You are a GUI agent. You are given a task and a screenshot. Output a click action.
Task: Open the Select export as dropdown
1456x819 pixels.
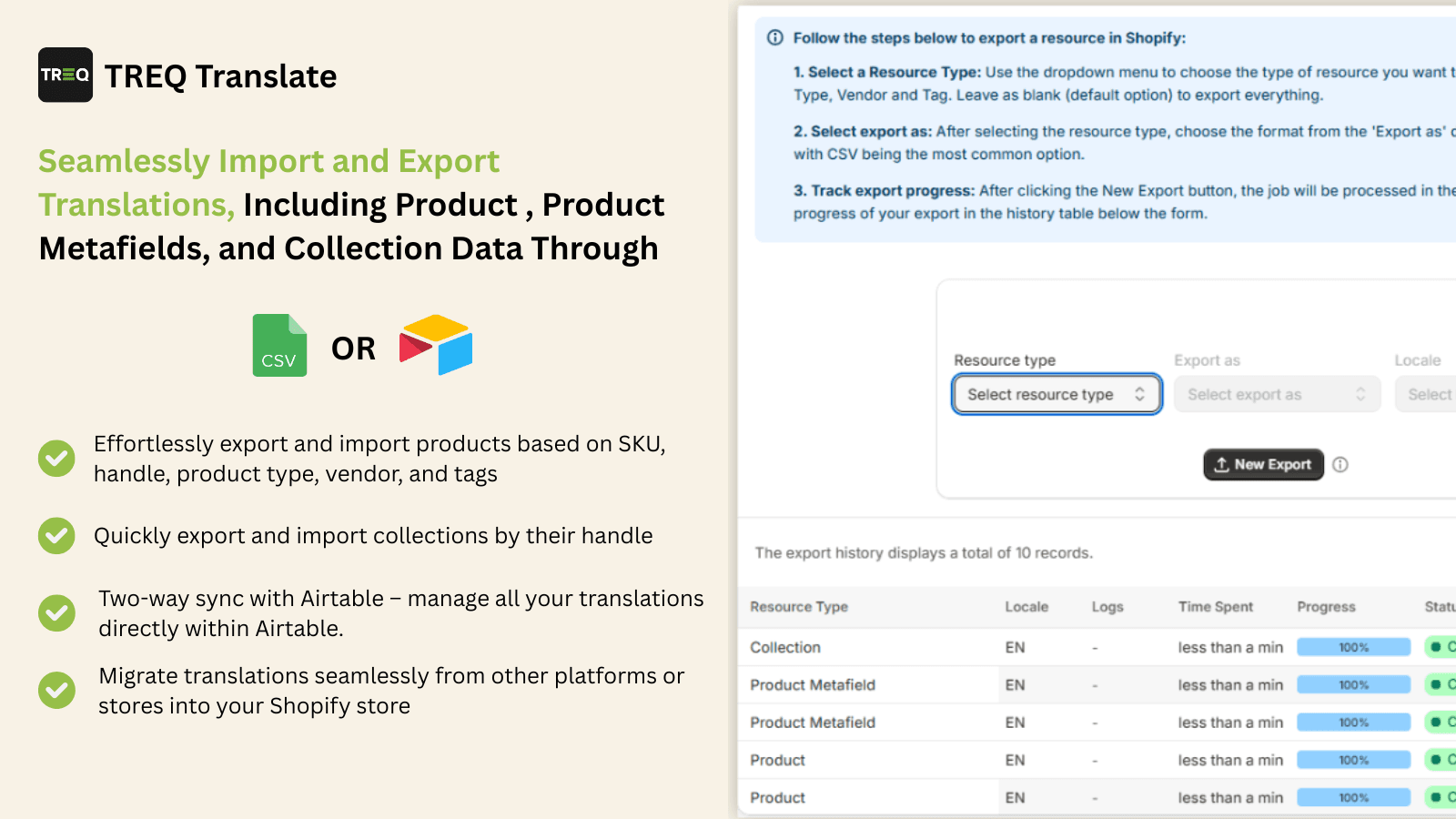1277,394
